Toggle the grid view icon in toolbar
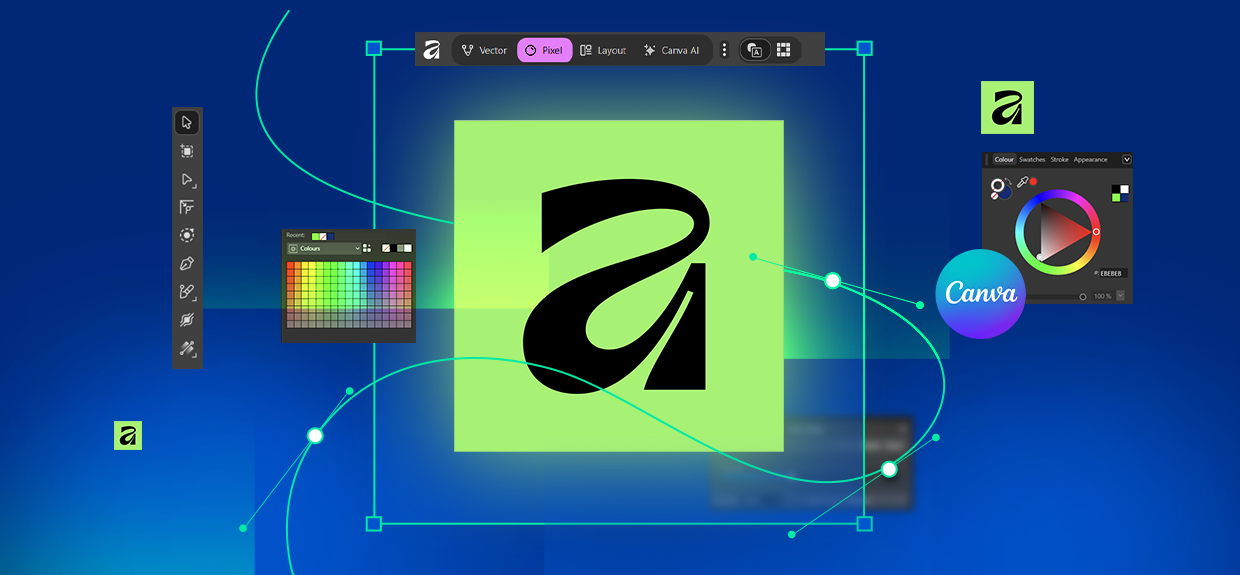The height and width of the screenshot is (575, 1240). pos(784,50)
